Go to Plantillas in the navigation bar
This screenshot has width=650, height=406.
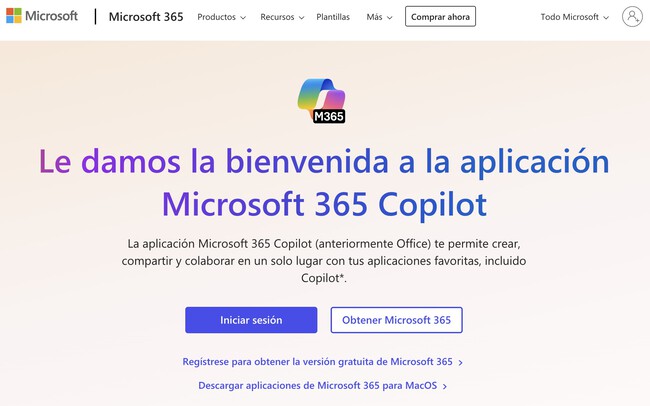pos(333,17)
